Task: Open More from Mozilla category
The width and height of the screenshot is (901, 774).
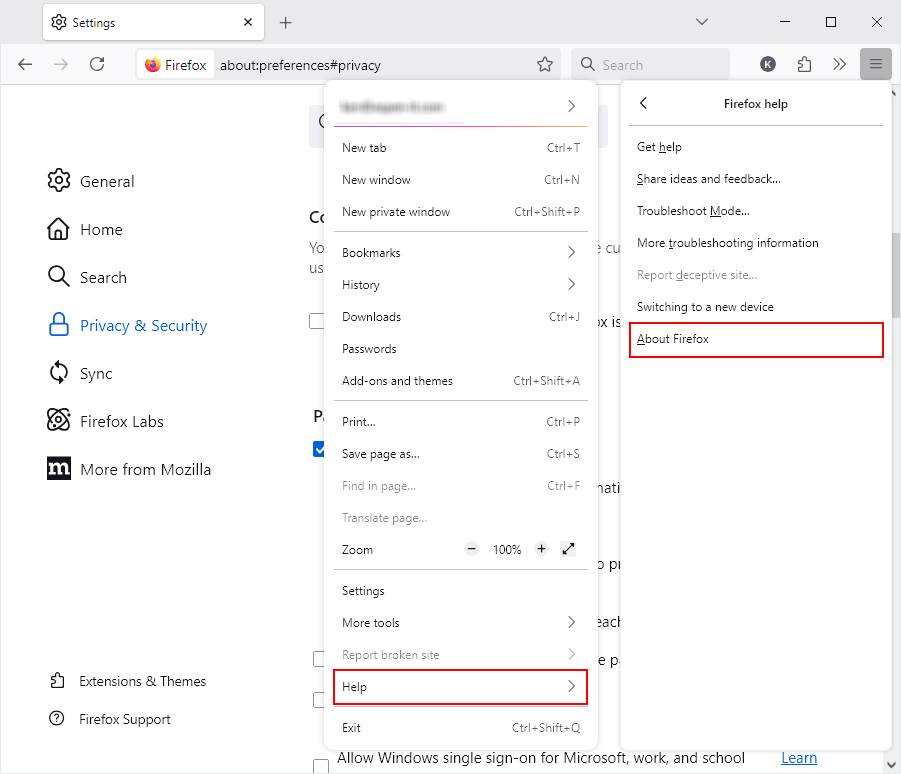Action: 129,469
